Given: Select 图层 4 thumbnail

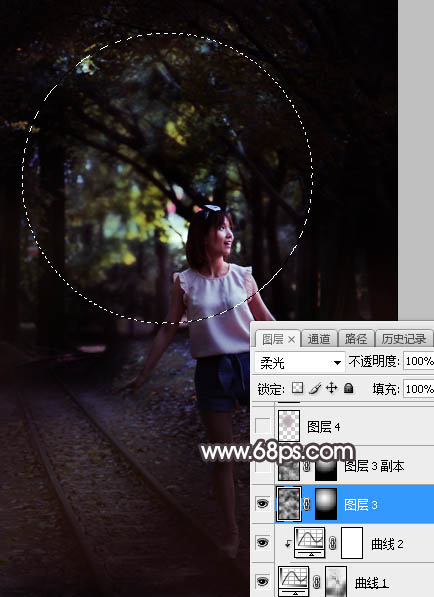Looking at the screenshot, I should tap(289, 426).
